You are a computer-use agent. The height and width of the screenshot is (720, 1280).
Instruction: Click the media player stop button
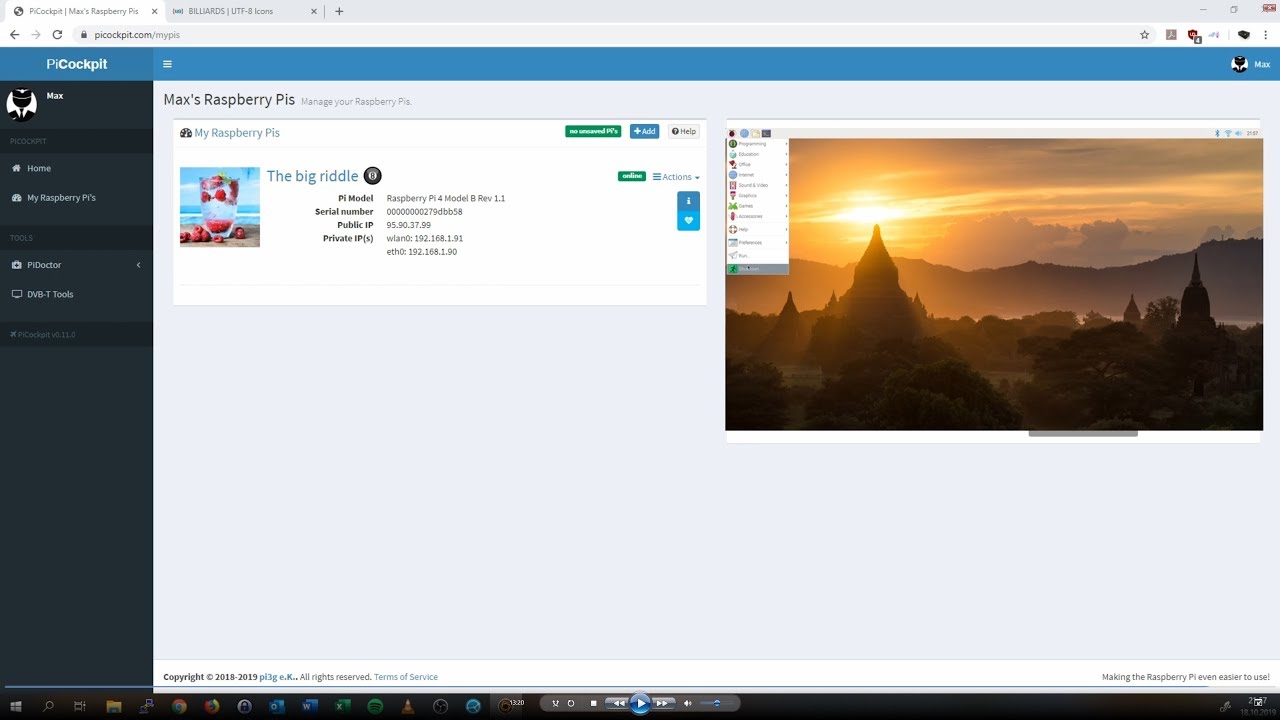[x=593, y=703]
